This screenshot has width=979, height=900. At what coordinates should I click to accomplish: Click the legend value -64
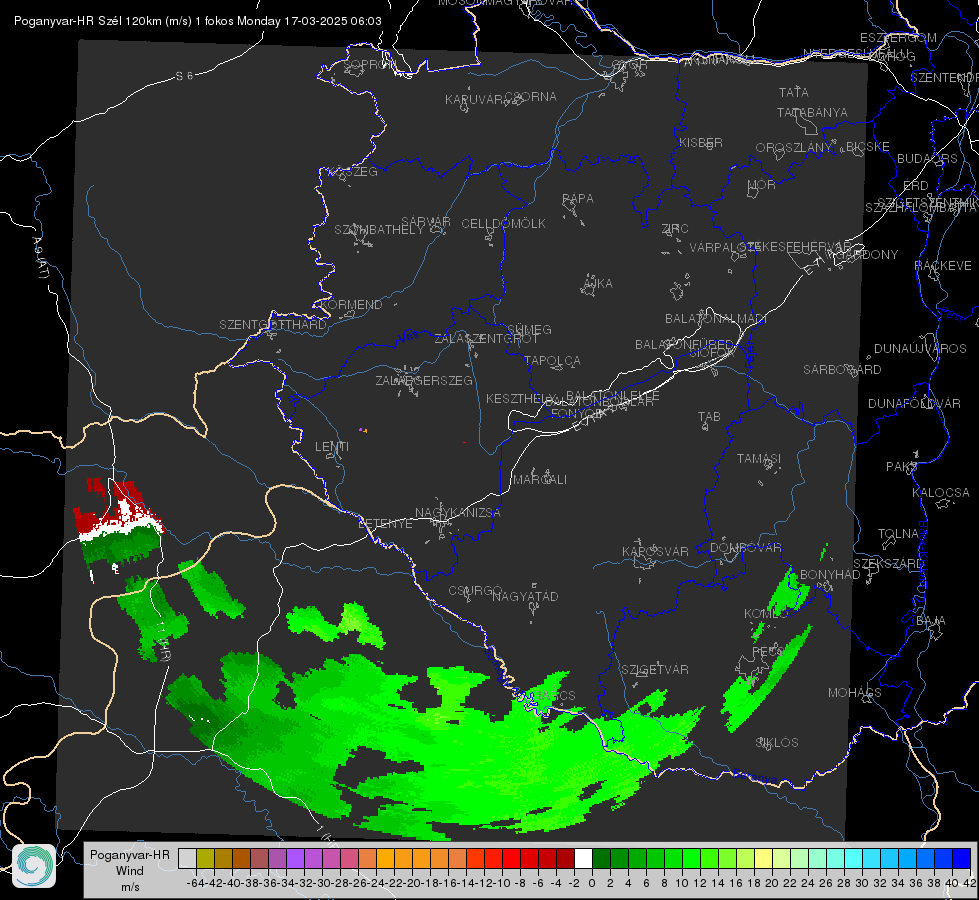pyautogui.click(x=195, y=884)
